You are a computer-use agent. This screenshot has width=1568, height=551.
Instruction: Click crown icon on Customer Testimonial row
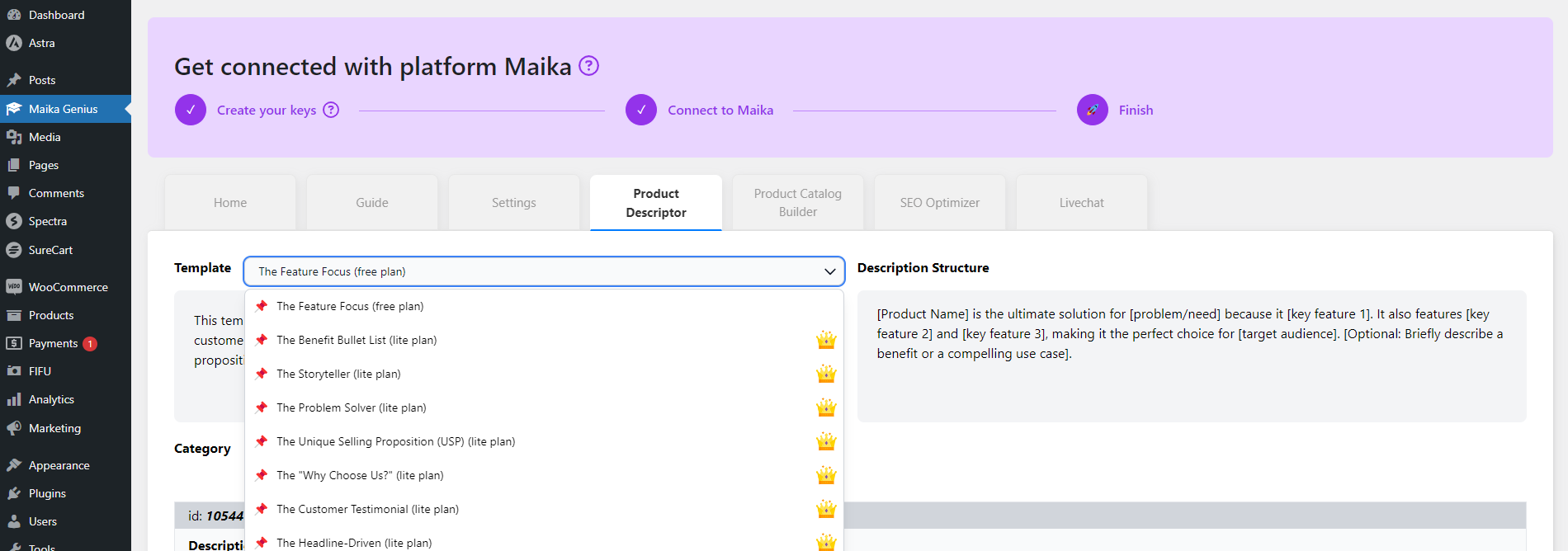(826, 509)
